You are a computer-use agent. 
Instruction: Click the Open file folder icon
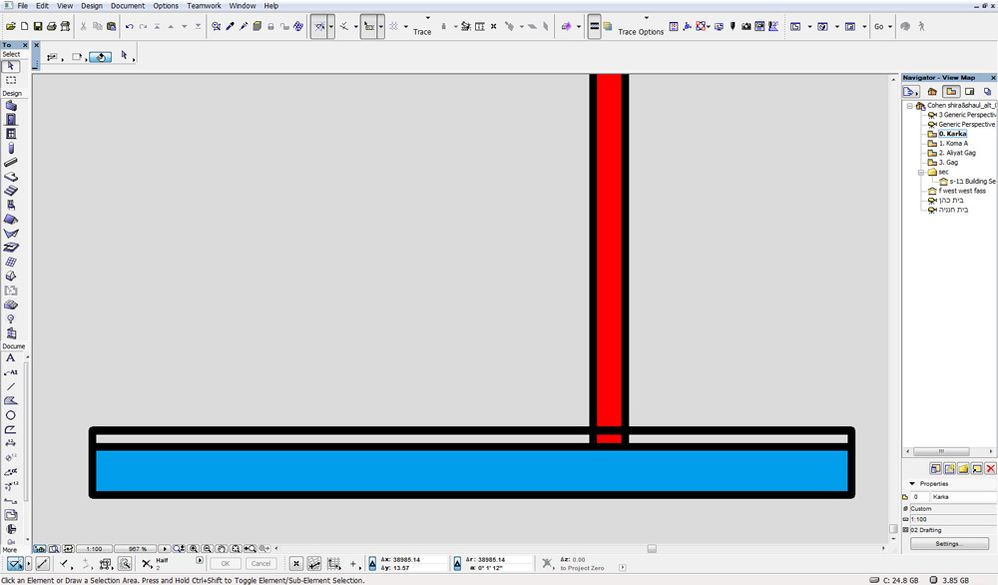(11, 26)
